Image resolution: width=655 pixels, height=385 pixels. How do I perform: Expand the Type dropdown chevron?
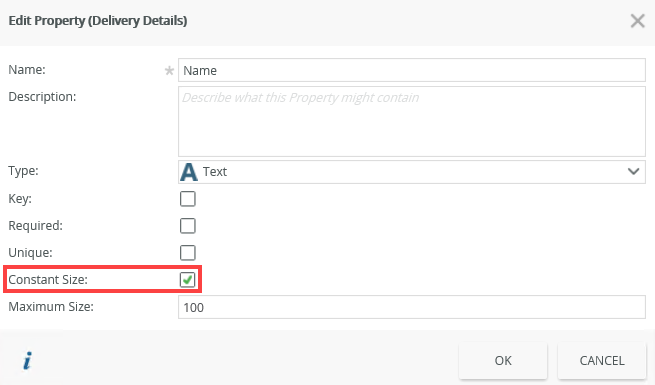click(x=633, y=172)
